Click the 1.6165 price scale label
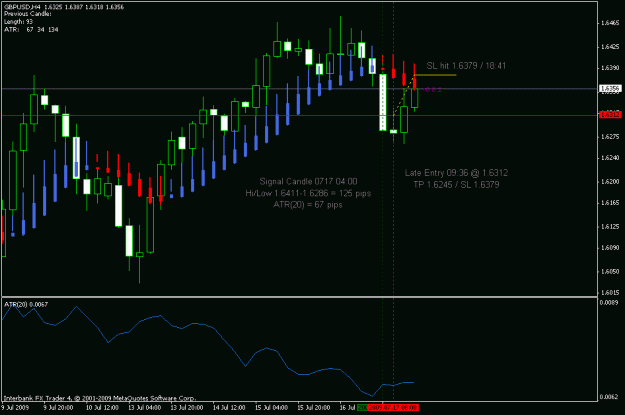Screen dimensions: 625x415 [610, 203]
